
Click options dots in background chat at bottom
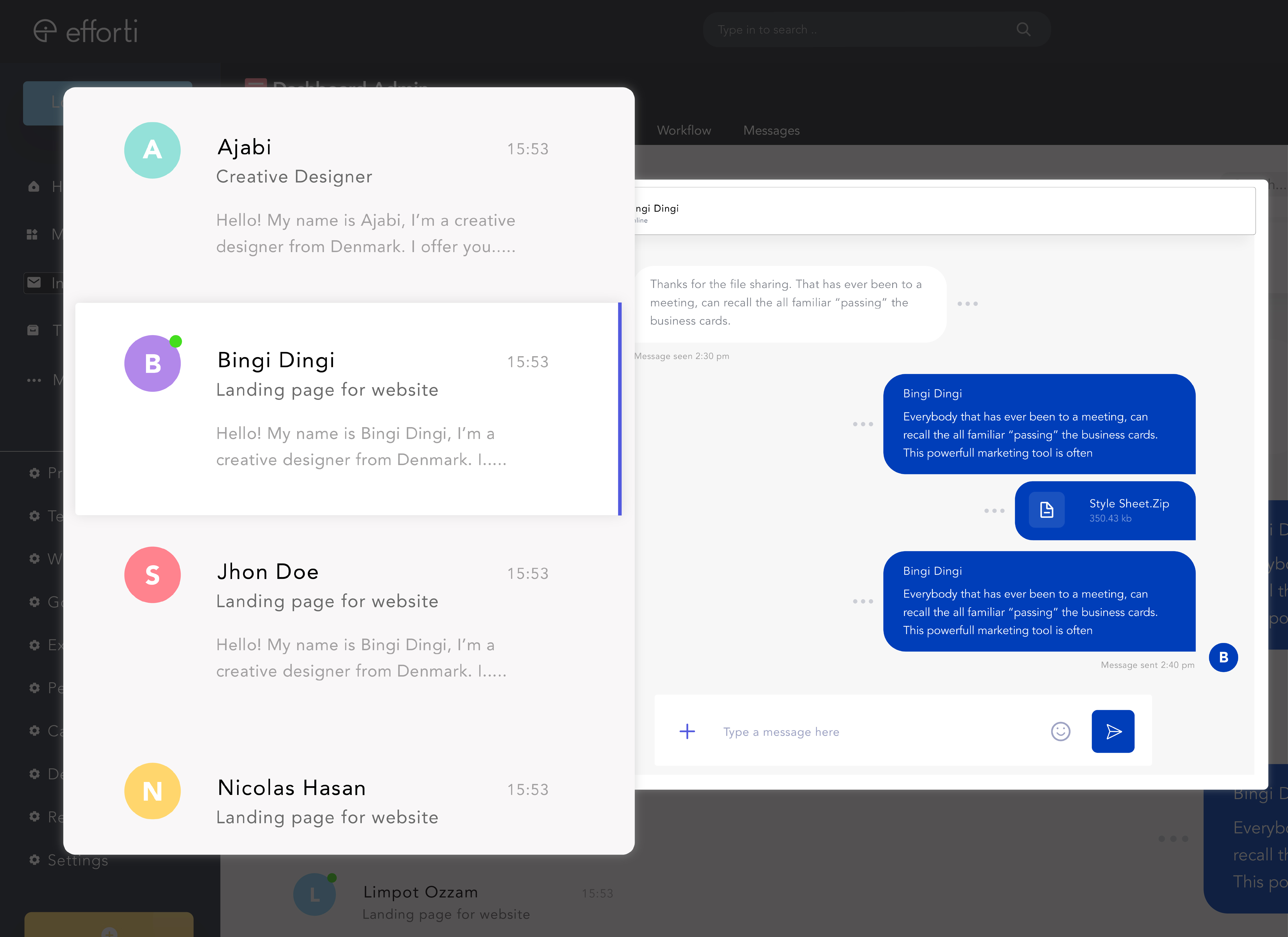coord(1173,839)
